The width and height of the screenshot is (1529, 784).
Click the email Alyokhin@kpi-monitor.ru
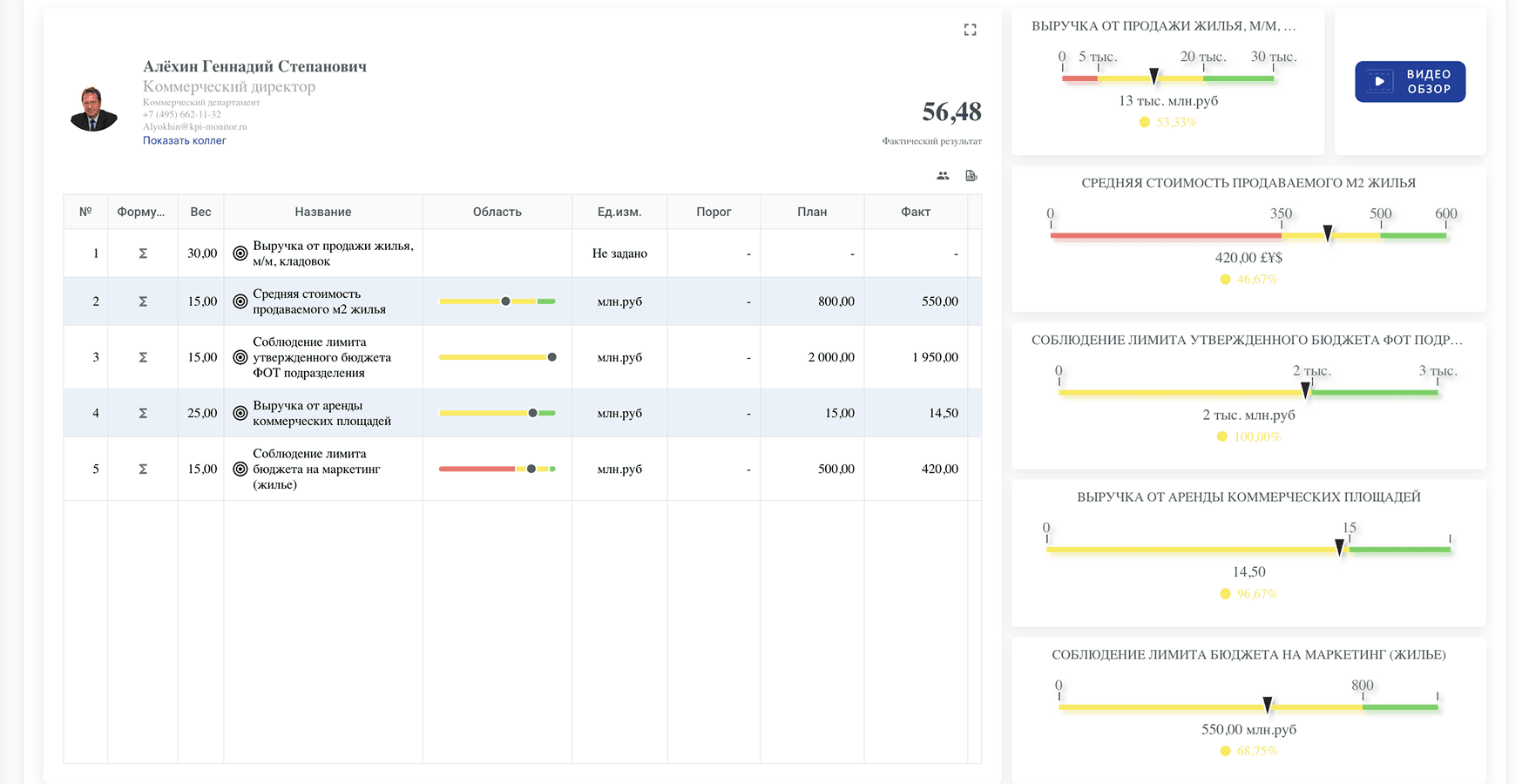195,126
